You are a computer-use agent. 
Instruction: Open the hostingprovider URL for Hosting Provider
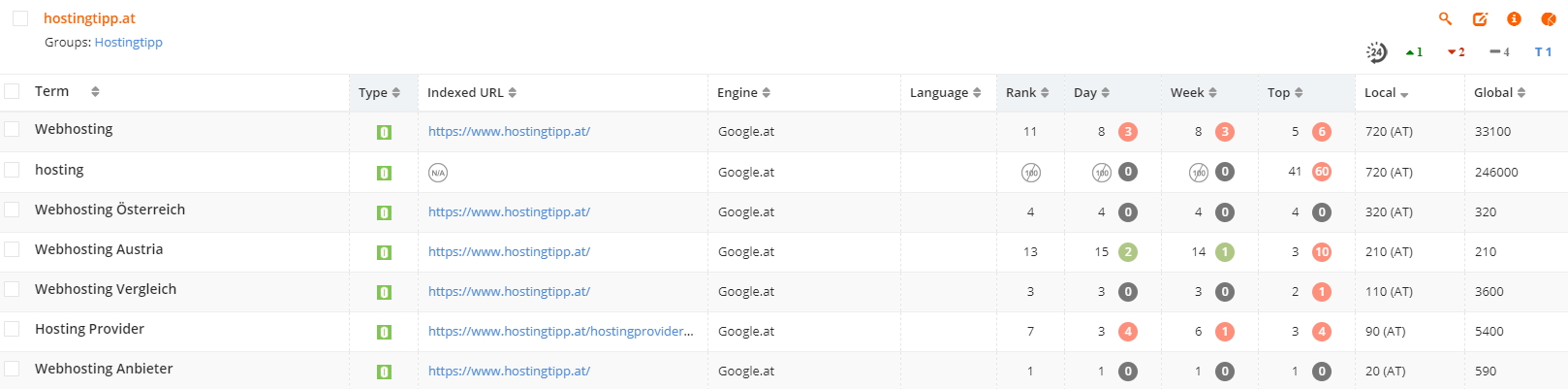point(561,332)
